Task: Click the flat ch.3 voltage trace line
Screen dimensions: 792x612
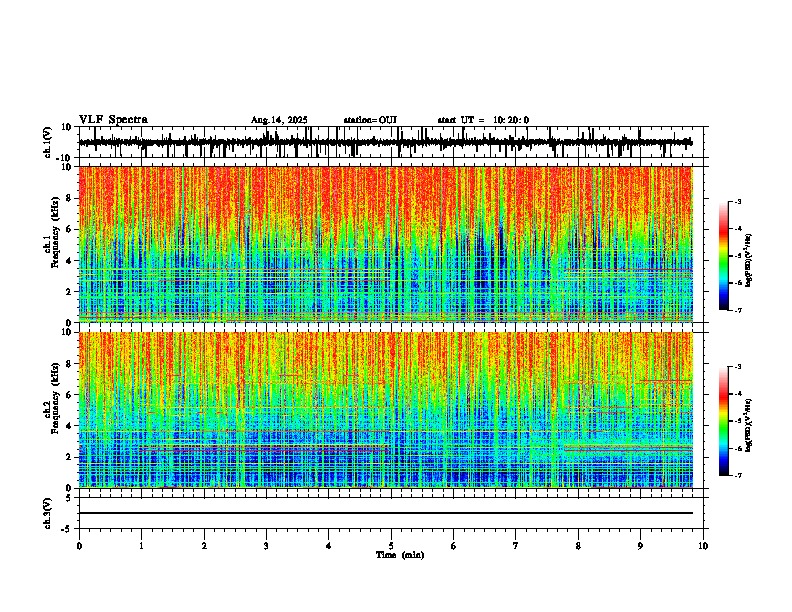Action: pyautogui.click(x=385, y=513)
